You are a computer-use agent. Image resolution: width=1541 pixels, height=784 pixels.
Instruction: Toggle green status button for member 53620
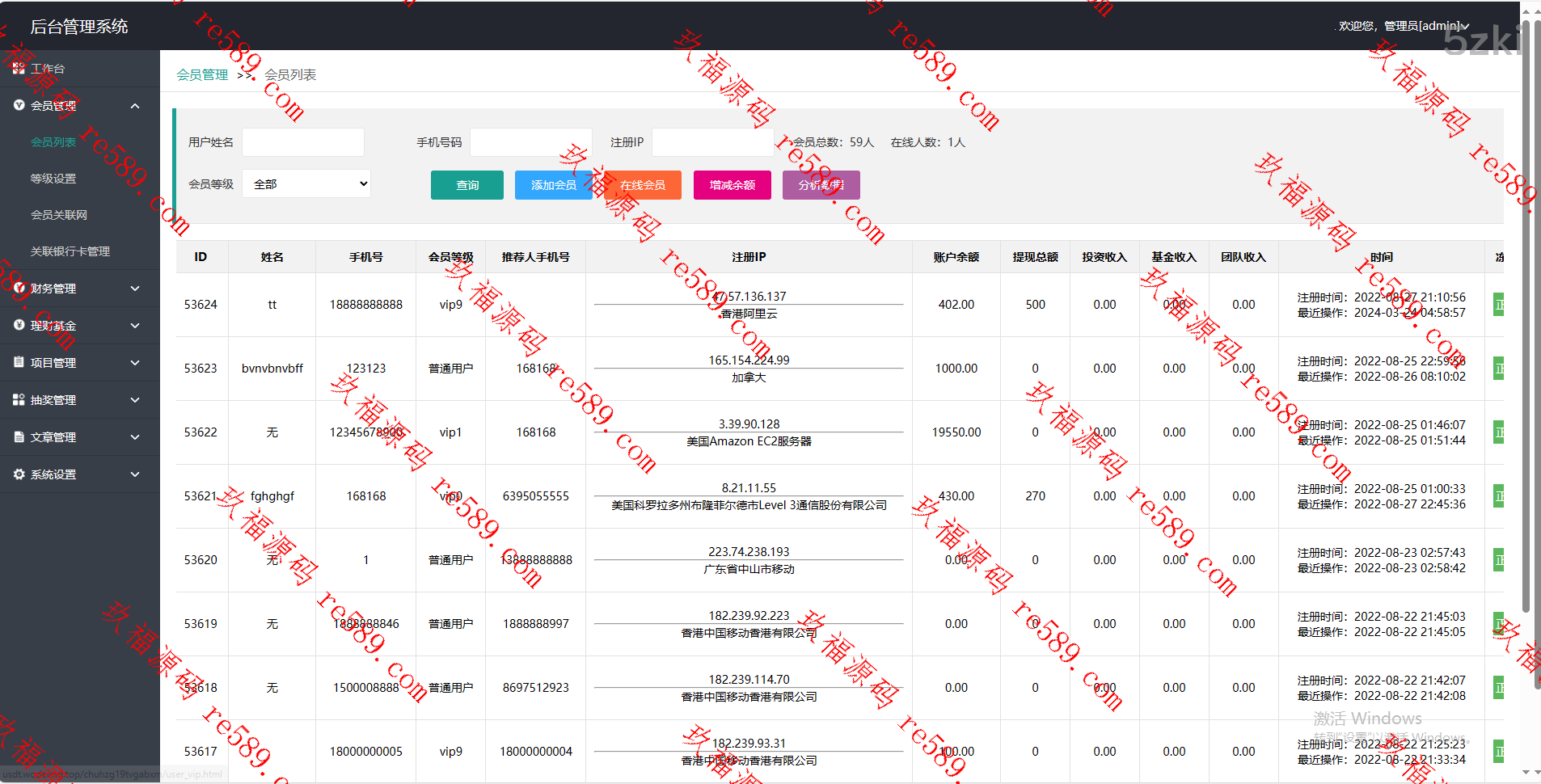pyautogui.click(x=1498, y=560)
